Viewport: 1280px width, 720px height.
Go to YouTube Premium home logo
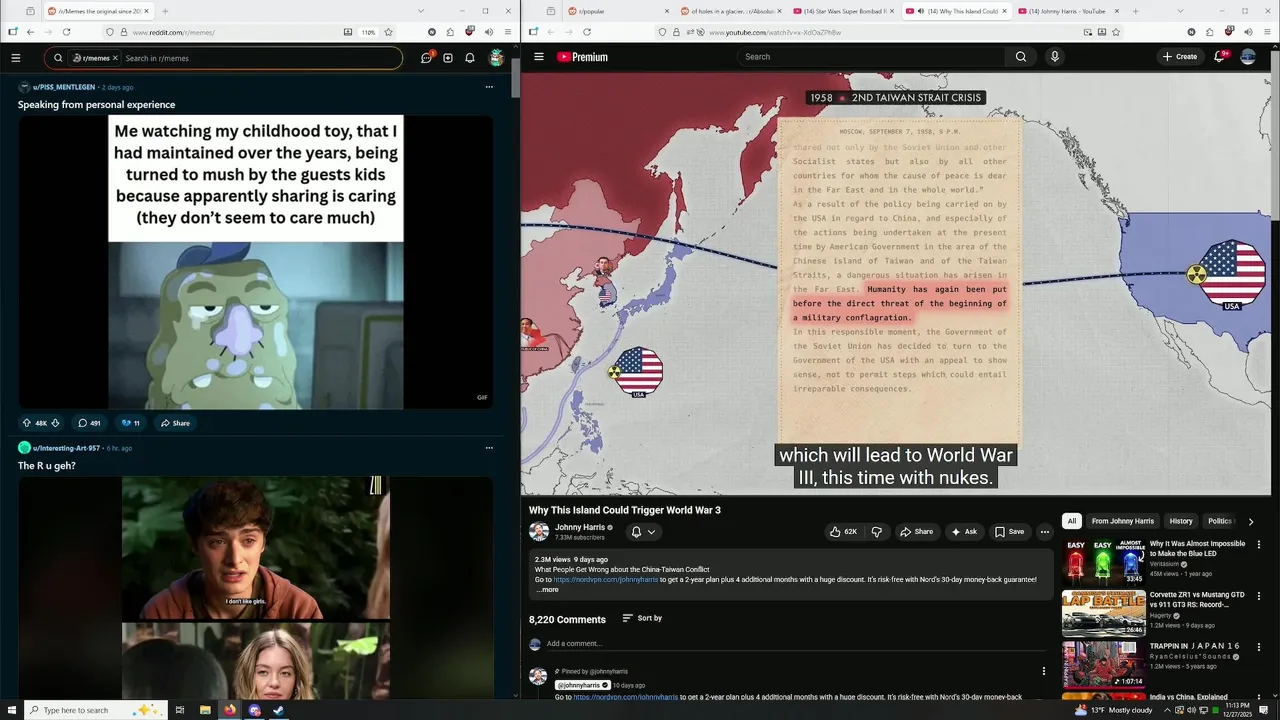(583, 57)
